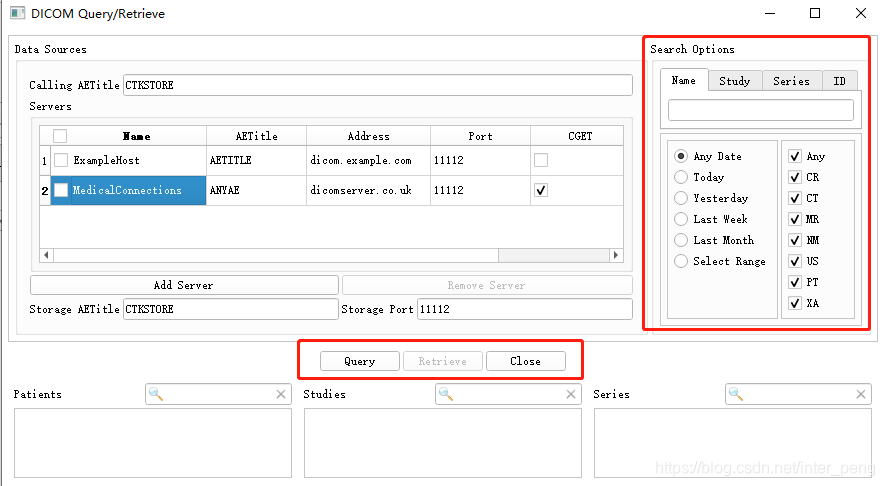
Task: Select the Last Month date option
Action: tap(681, 240)
